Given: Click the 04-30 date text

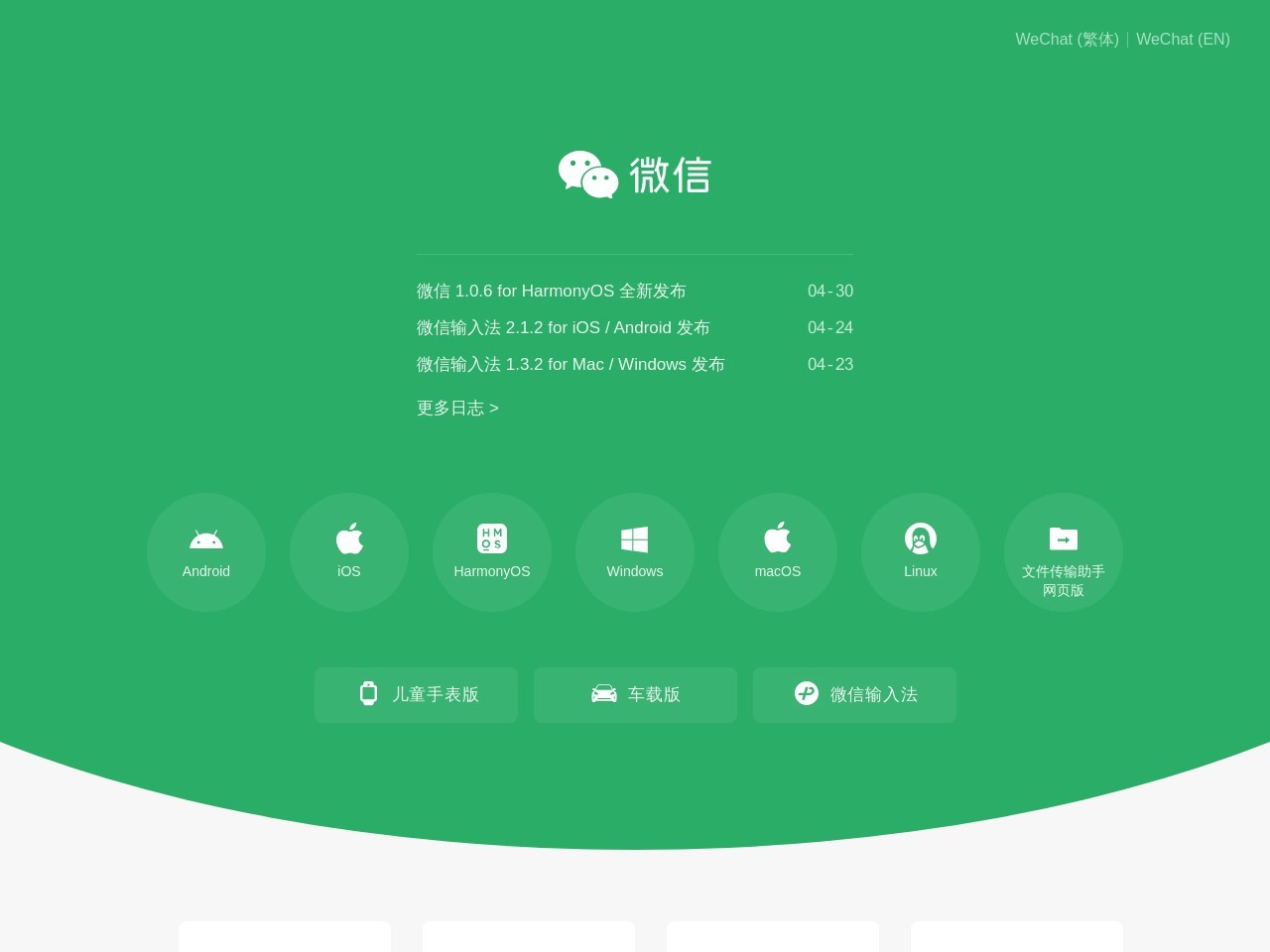Looking at the screenshot, I should tap(830, 291).
